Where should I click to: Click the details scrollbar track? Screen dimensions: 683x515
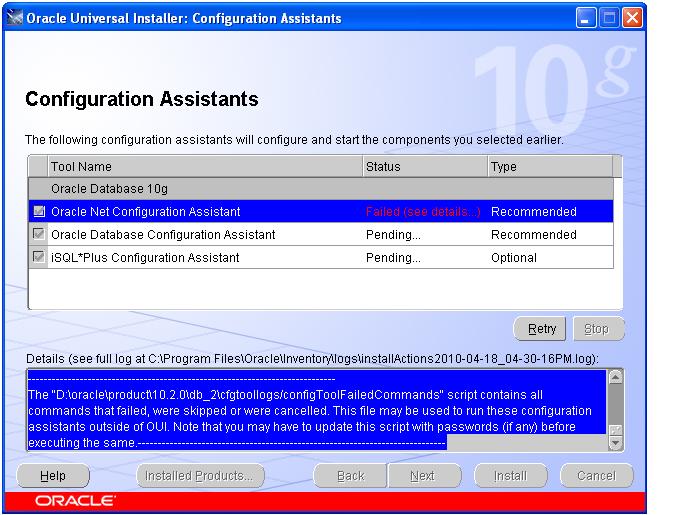coord(615,404)
